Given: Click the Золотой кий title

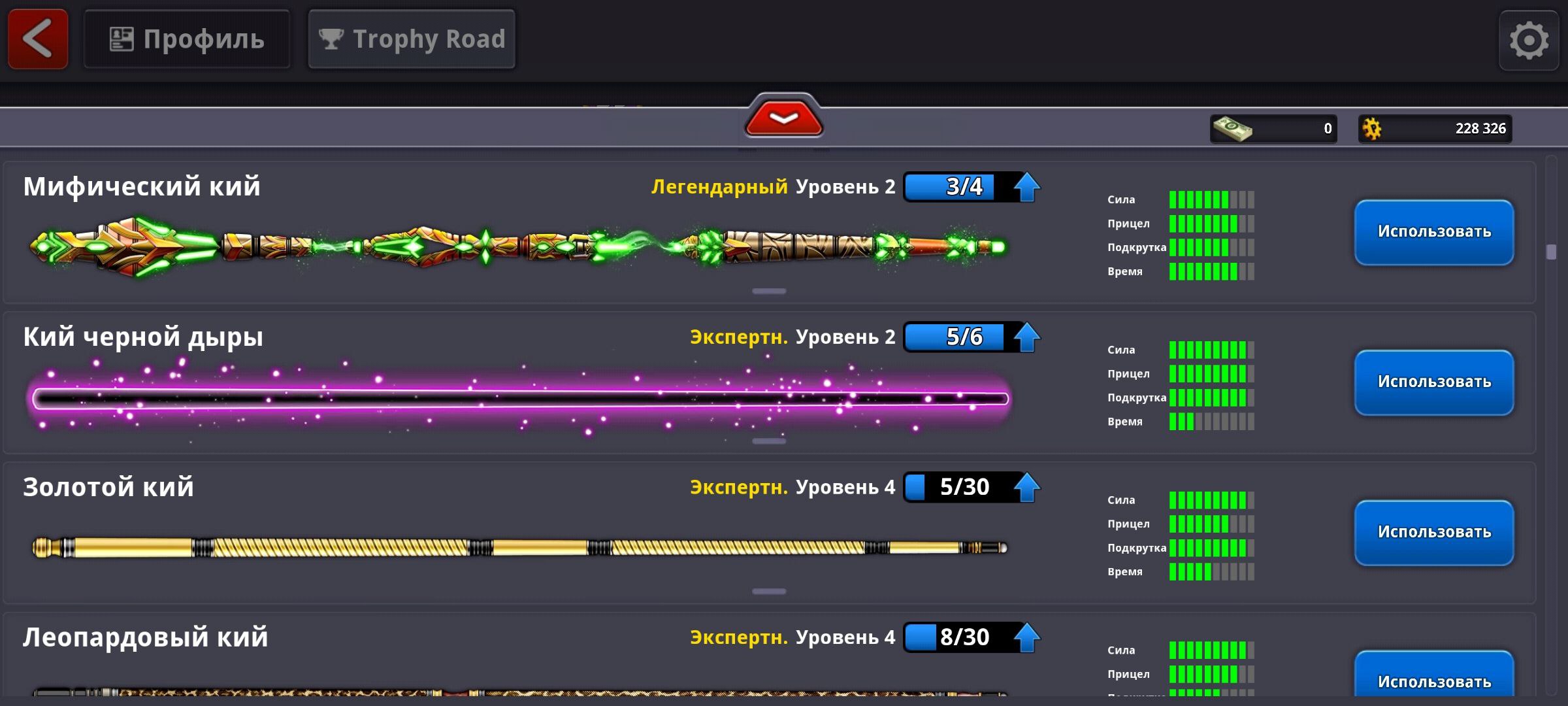Looking at the screenshot, I should click(108, 488).
